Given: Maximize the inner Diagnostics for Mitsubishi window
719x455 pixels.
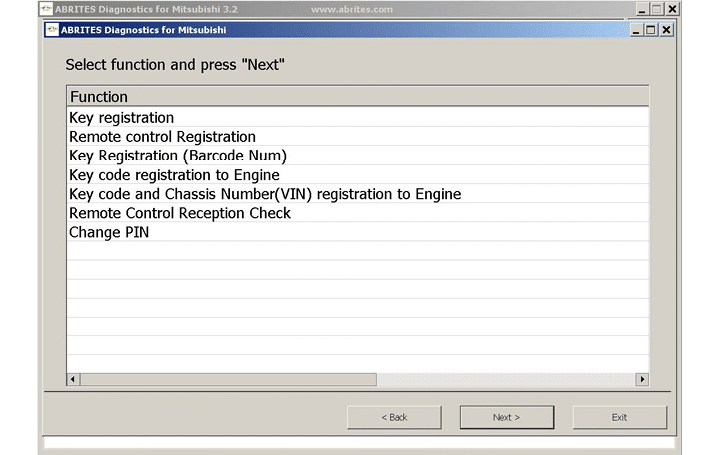Looking at the screenshot, I should click(x=651, y=30).
